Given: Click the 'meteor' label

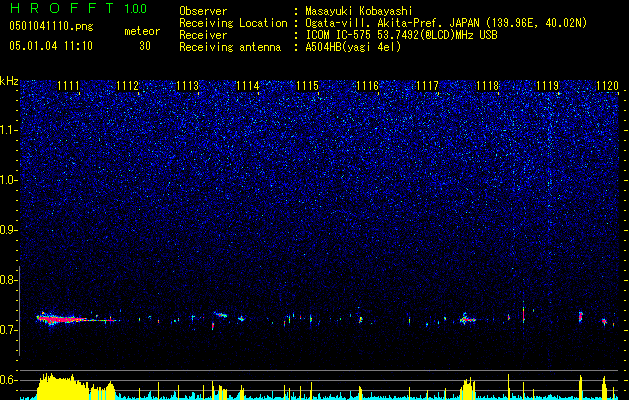Looking at the screenshot, I should [142, 31].
